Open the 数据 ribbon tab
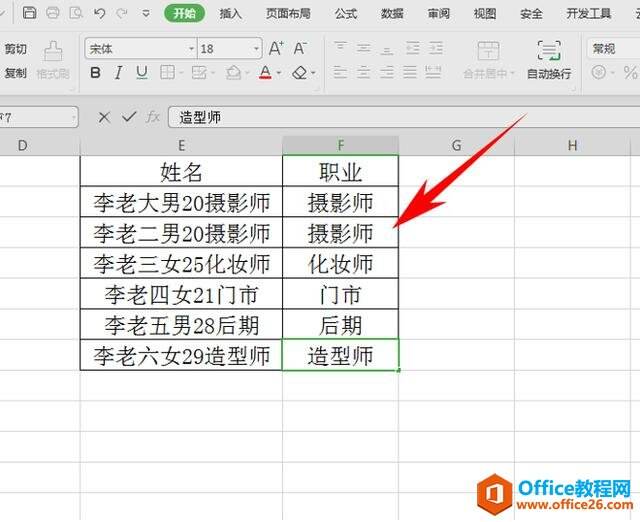Viewport: 640px width, 522px height. (392, 14)
